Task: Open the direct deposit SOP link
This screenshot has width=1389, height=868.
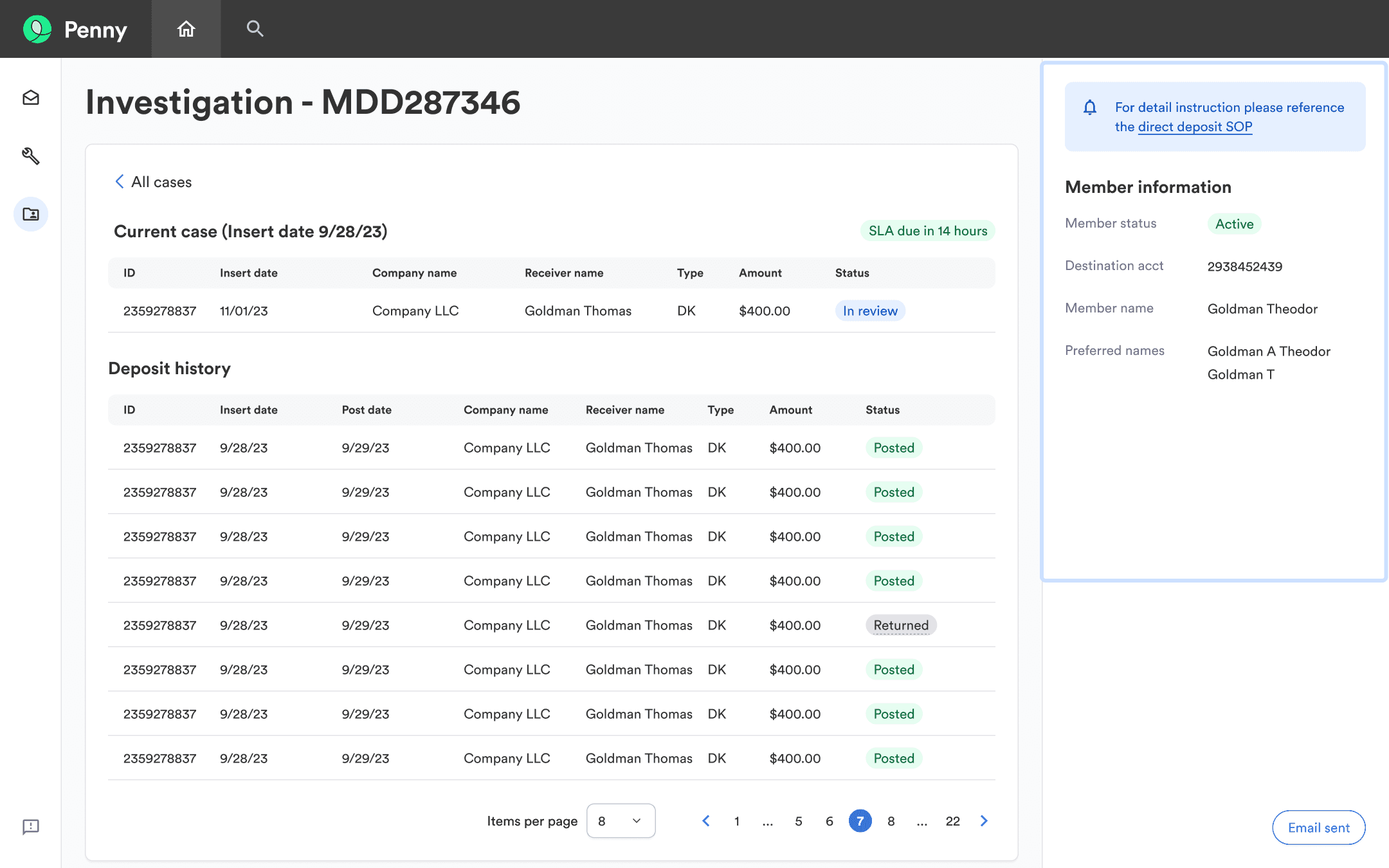Action: tap(1195, 127)
